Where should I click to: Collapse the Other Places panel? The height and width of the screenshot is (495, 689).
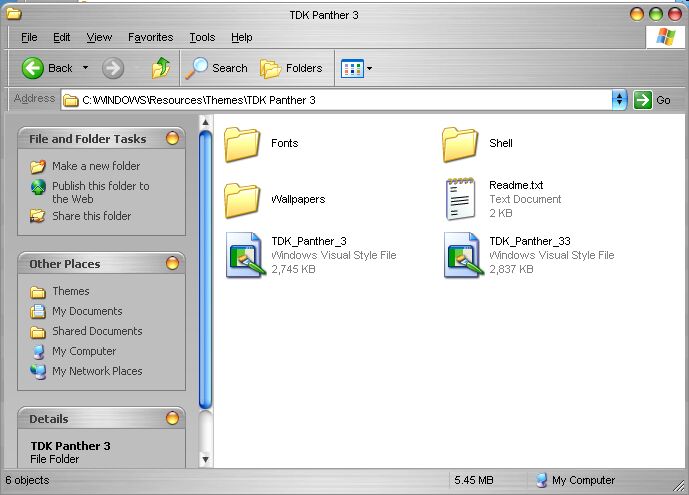click(x=172, y=263)
